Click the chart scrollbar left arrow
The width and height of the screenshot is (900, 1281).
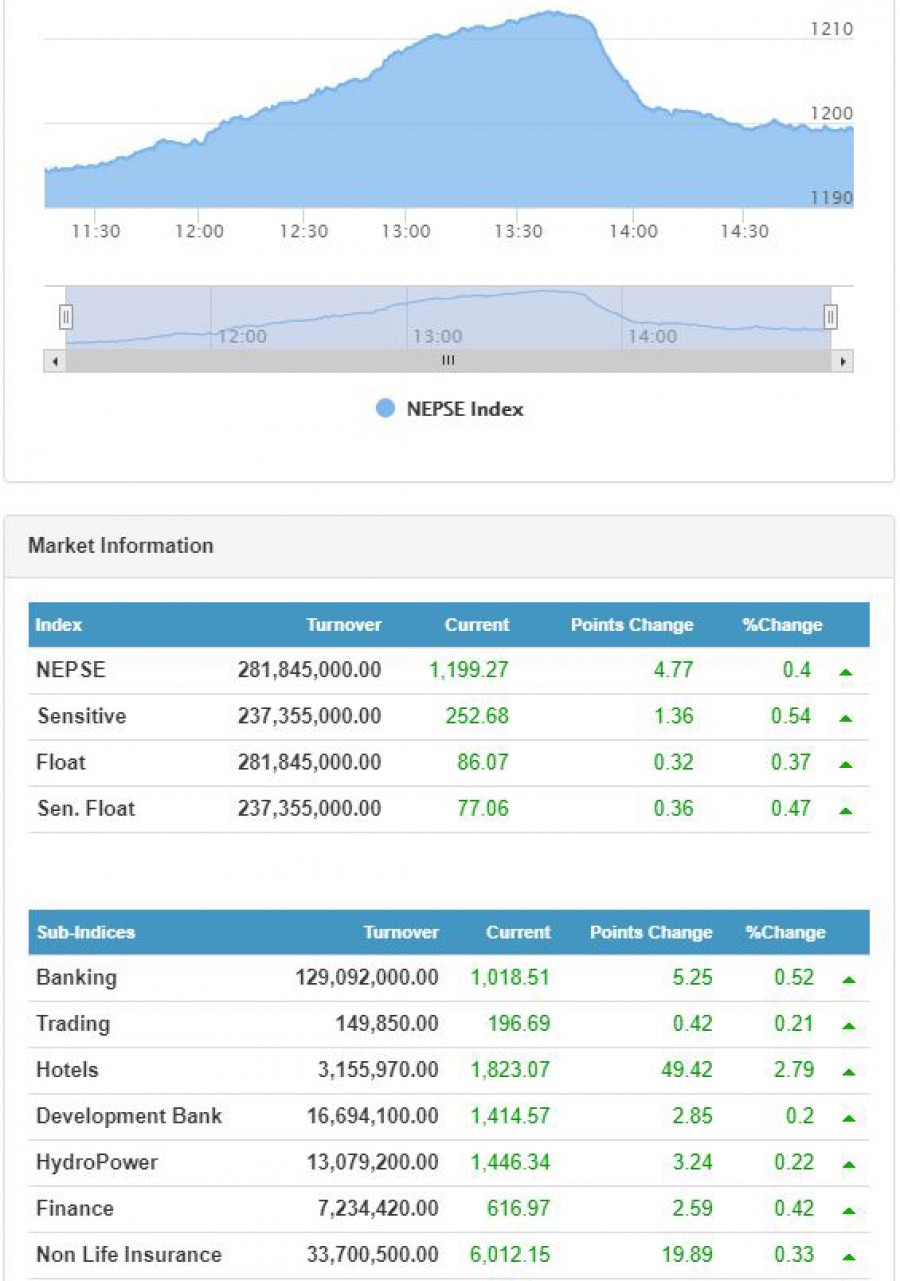[x=54, y=361]
